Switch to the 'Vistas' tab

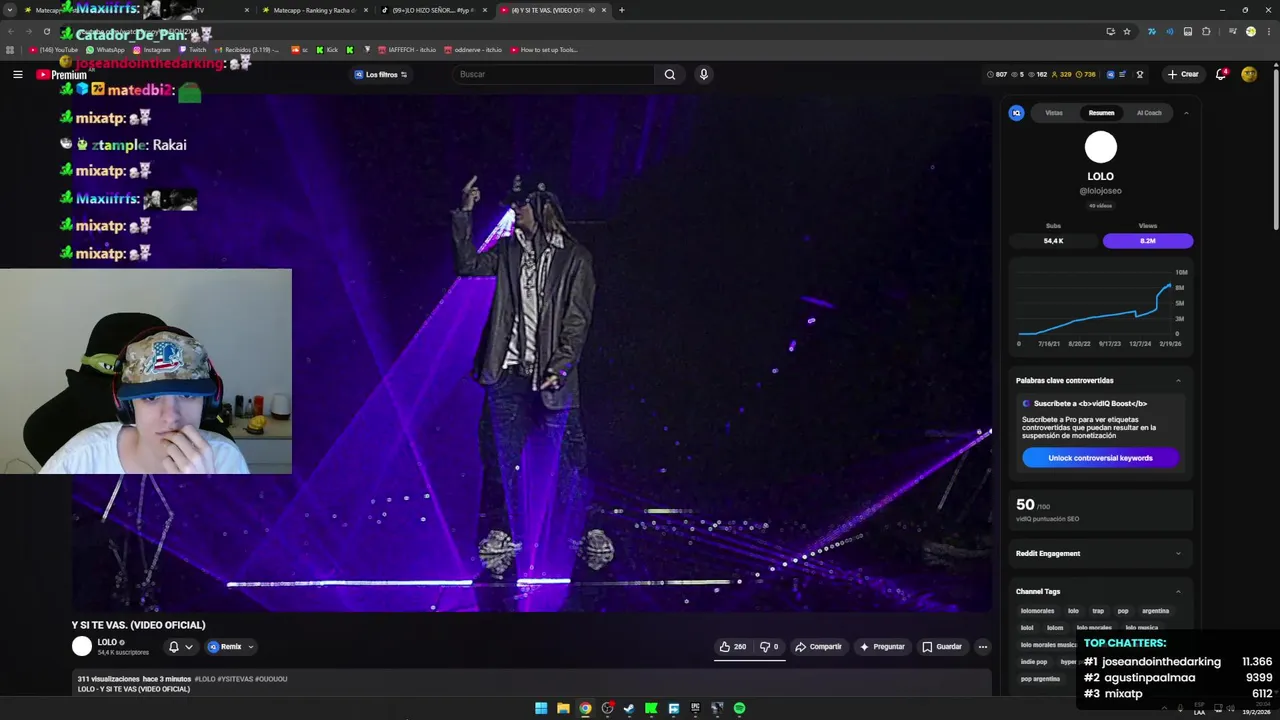click(1054, 113)
